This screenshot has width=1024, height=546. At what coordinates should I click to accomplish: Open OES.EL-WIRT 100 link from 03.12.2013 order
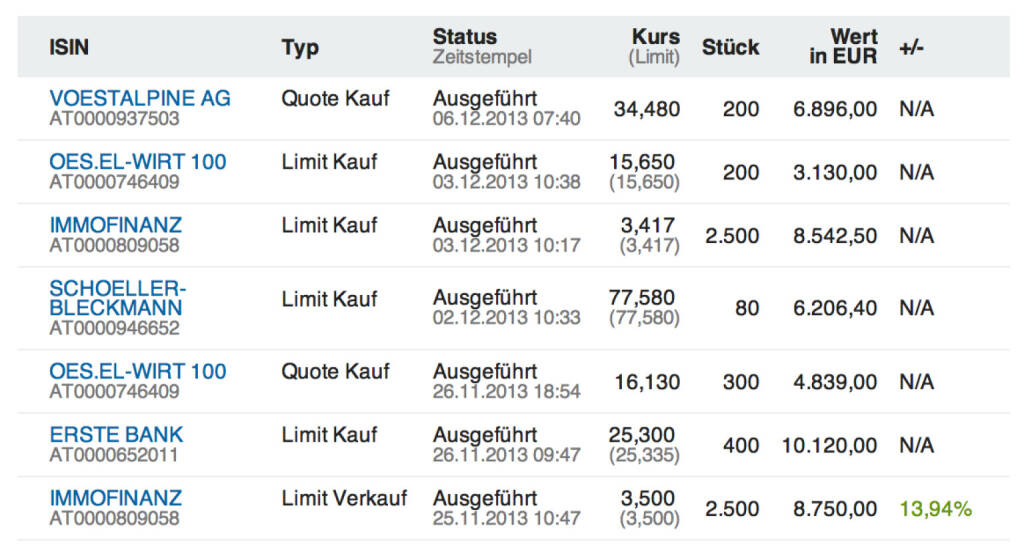point(137,161)
